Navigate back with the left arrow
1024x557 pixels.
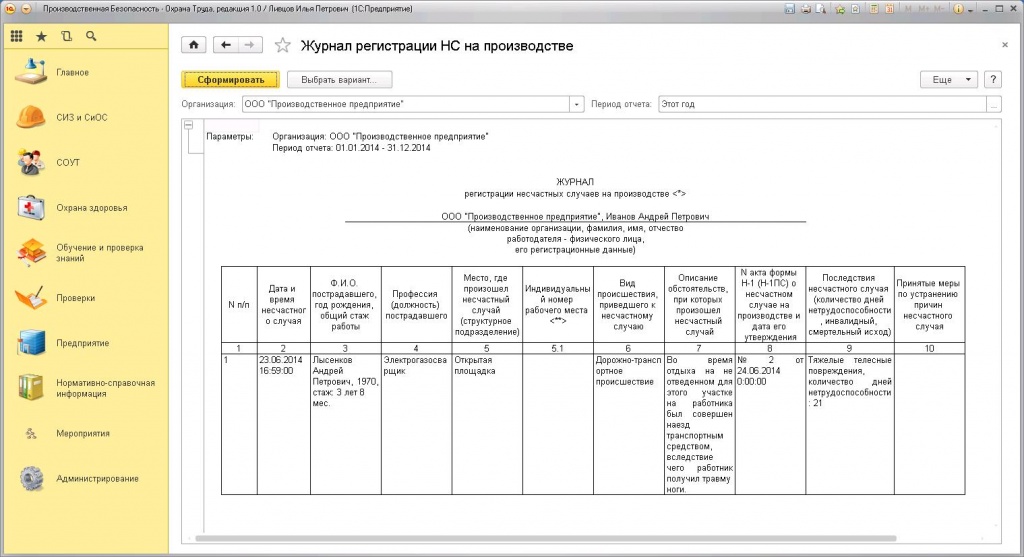pos(226,45)
